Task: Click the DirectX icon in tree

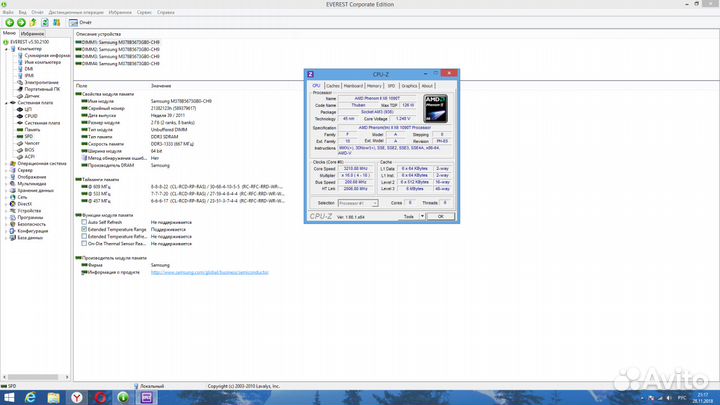Action: pyautogui.click(x=13, y=204)
